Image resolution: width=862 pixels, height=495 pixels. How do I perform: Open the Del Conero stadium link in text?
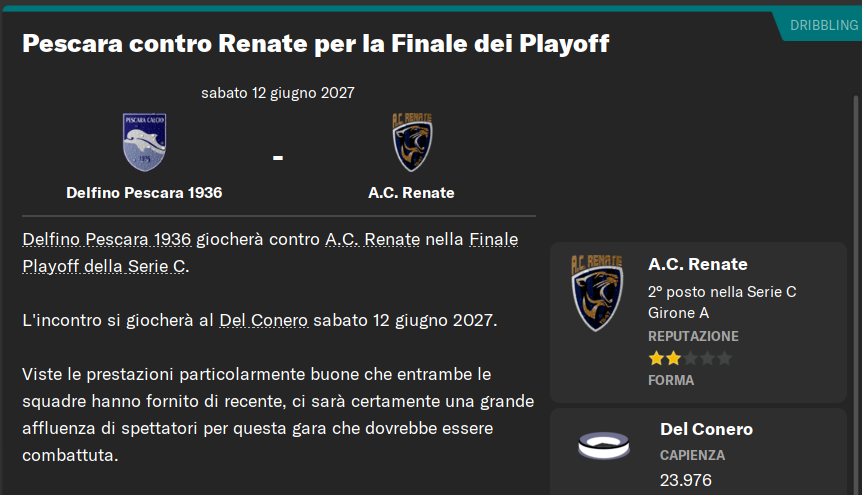pyautogui.click(x=263, y=320)
